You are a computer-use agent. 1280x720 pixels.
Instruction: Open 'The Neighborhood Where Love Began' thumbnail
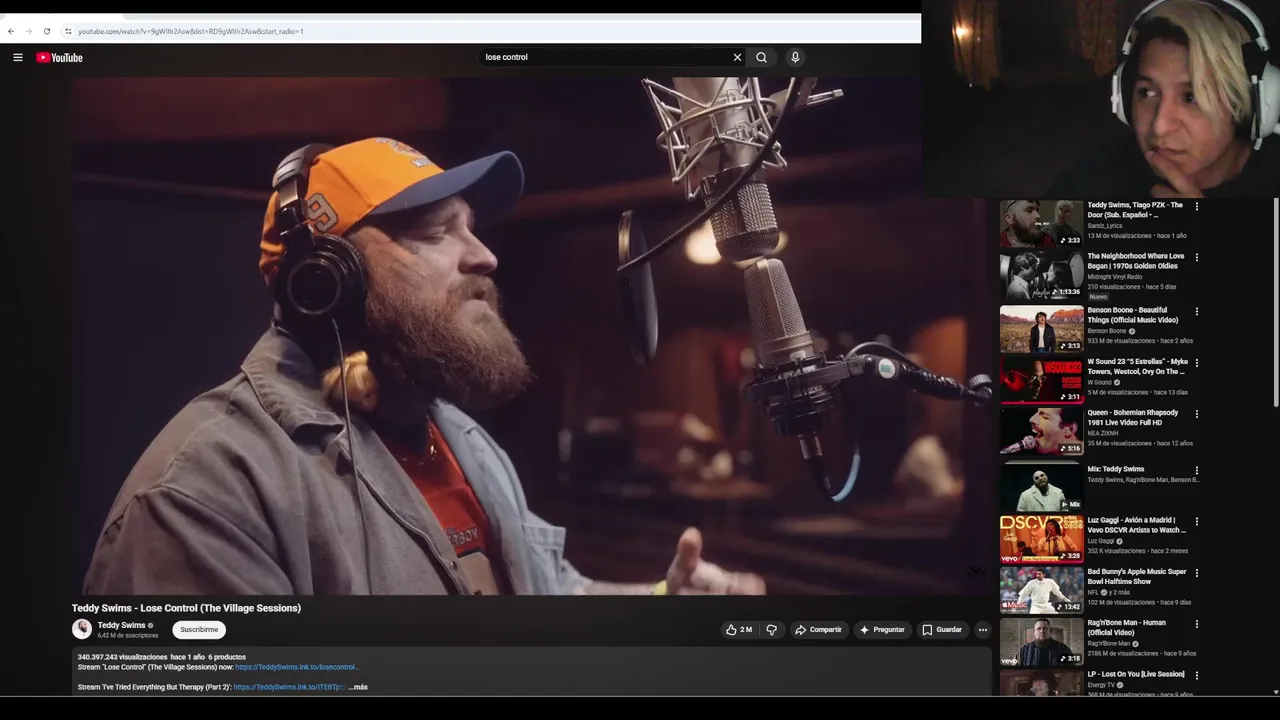[x=1041, y=276]
